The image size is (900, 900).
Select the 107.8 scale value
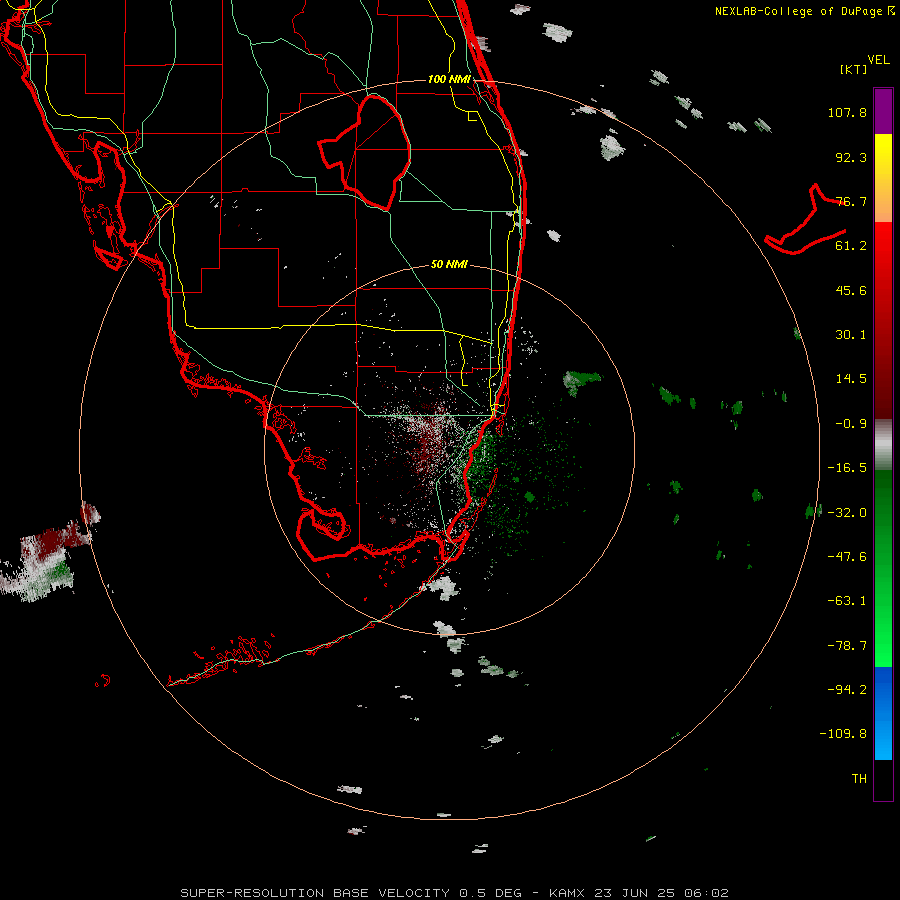847,112
